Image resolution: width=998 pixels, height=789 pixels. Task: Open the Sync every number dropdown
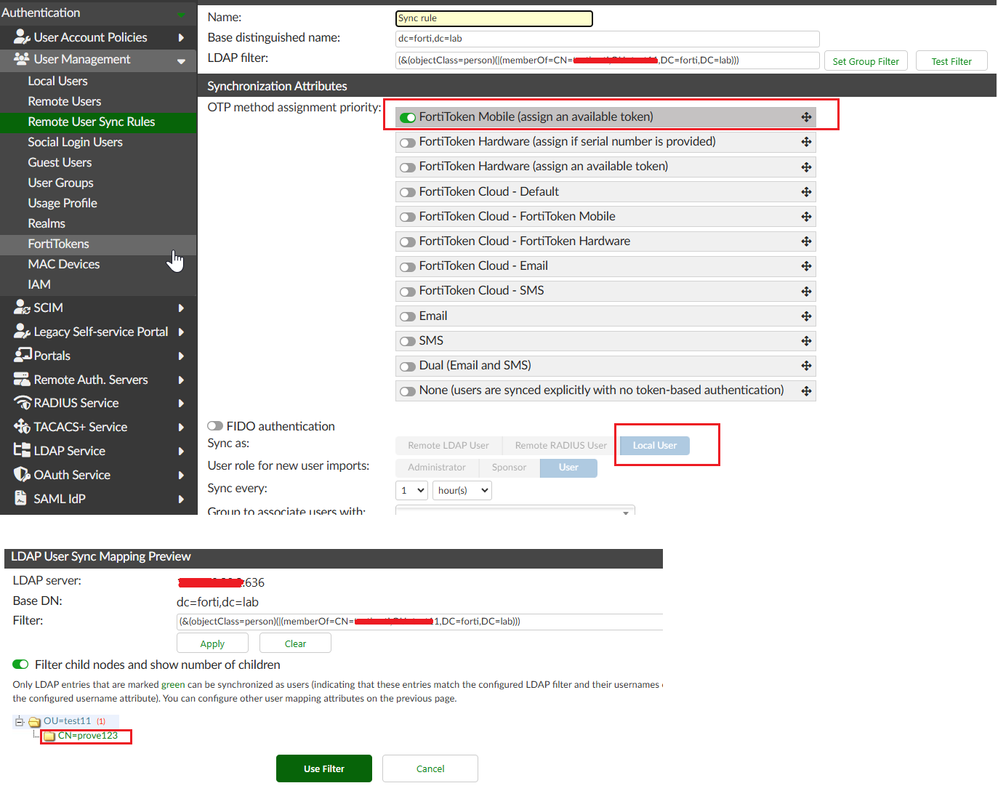tap(411, 490)
